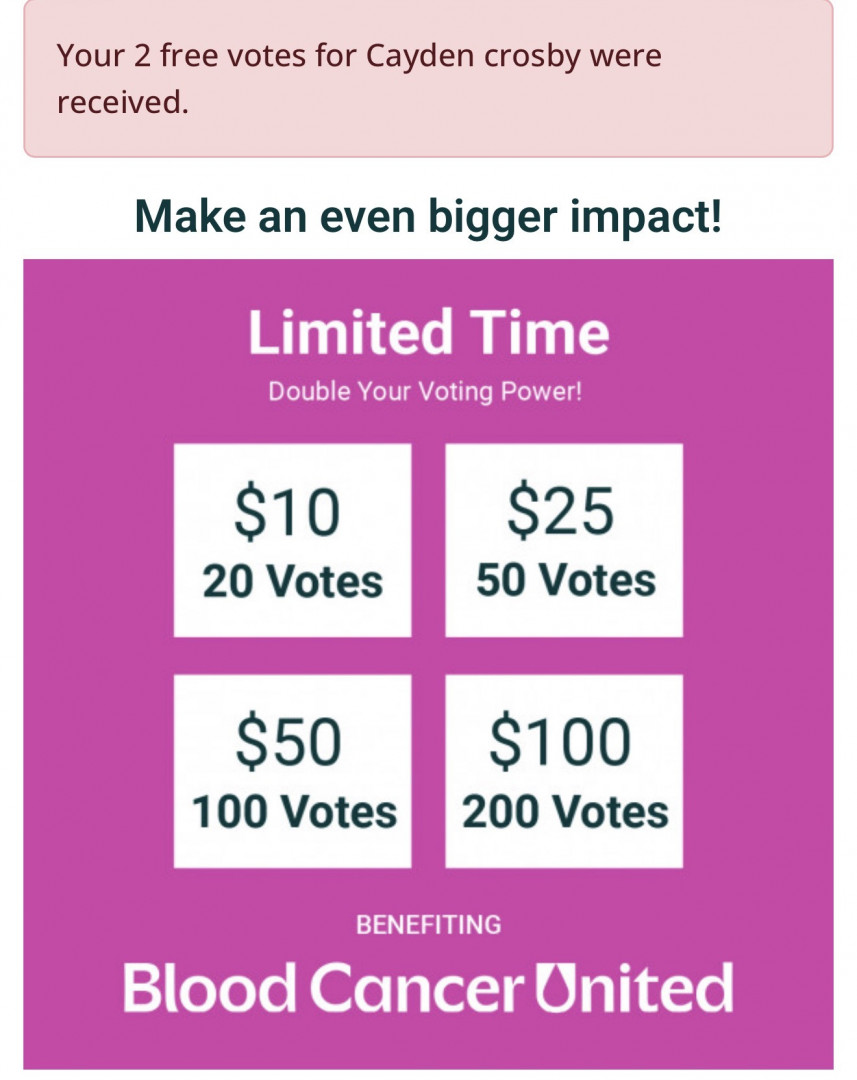Image resolution: width=857 pixels, height=1080 pixels.
Task: Select the $10 donation amount
Action: point(288,513)
